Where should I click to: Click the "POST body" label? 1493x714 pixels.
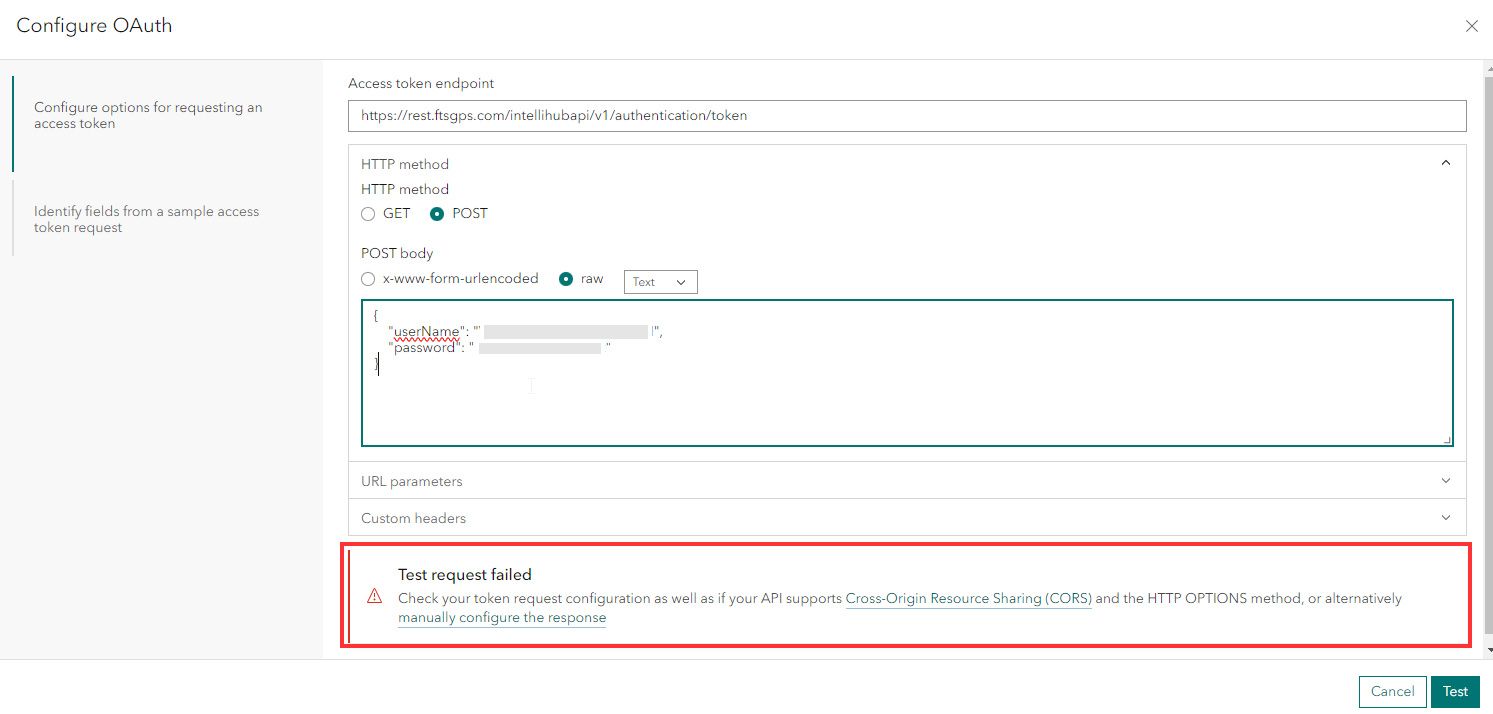point(397,254)
